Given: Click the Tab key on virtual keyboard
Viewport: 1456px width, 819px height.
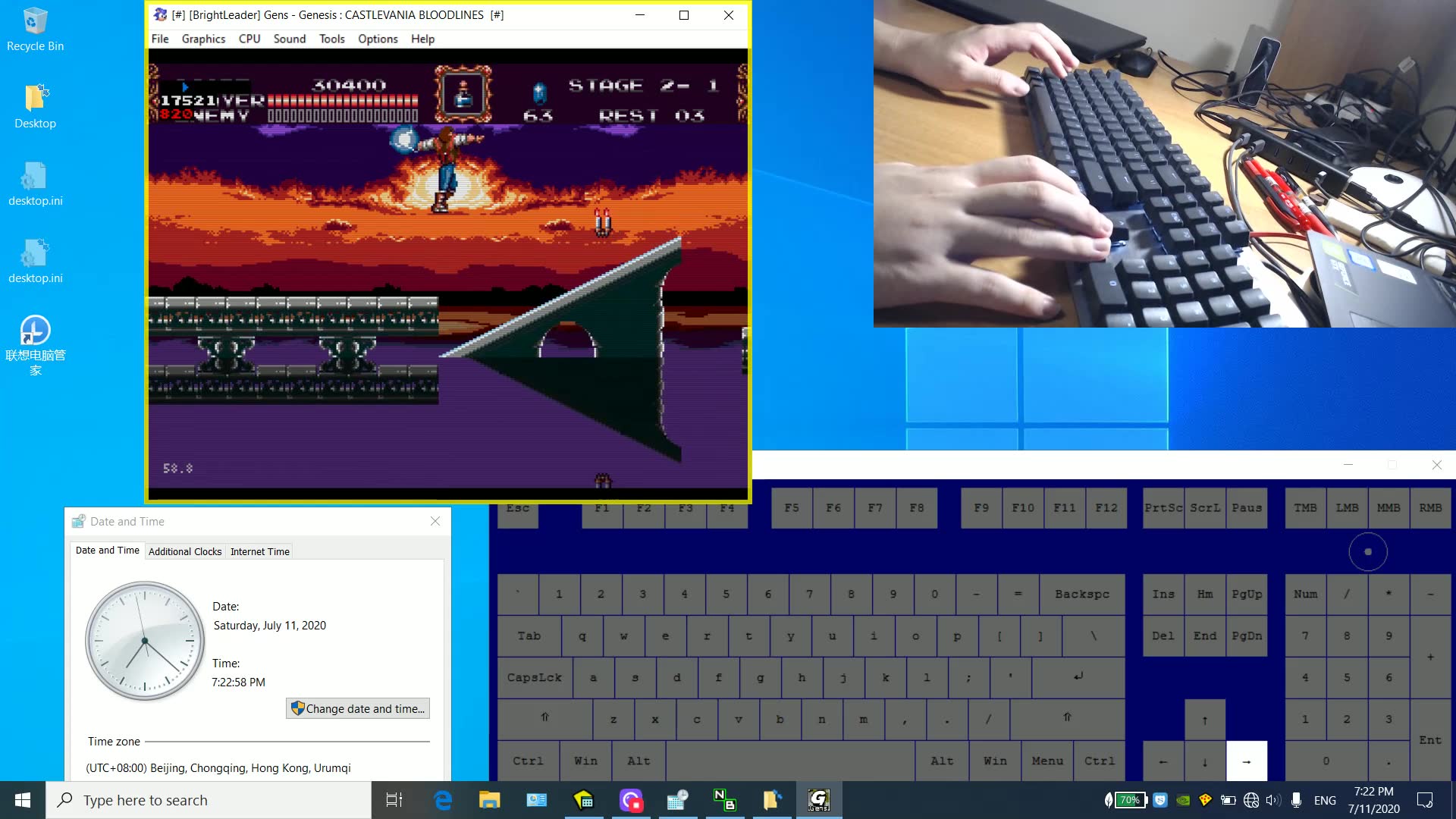Looking at the screenshot, I should (529, 635).
